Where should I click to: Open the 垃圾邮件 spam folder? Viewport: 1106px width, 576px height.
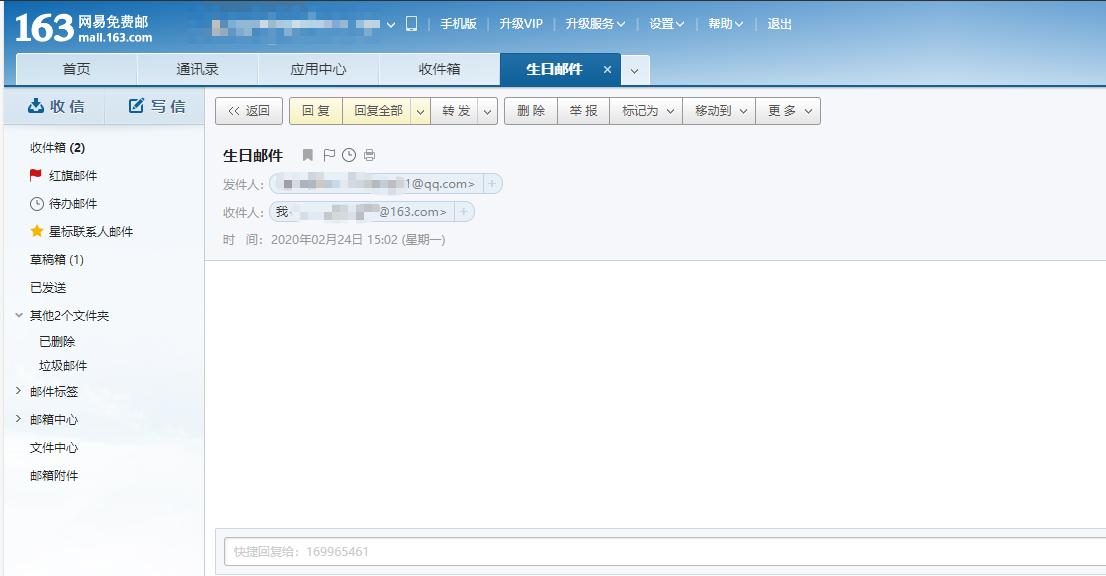click(63, 365)
